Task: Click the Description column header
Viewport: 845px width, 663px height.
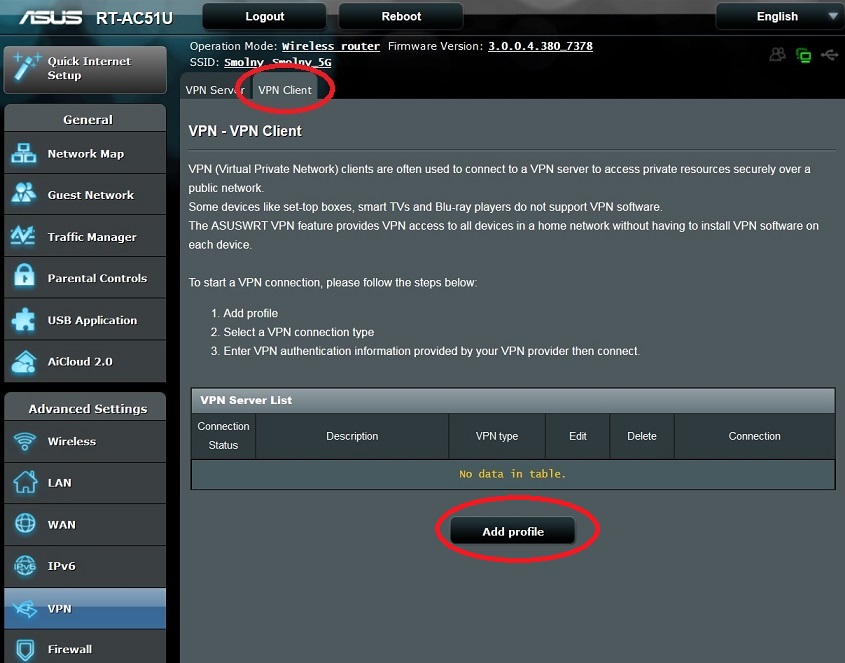Action: (352, 436)
